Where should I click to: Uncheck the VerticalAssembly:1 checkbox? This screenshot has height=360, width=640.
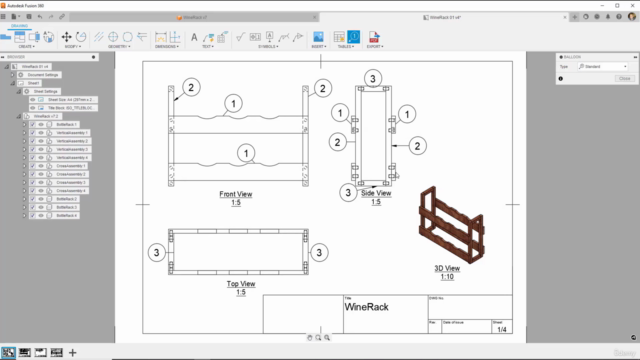(33, 133)
